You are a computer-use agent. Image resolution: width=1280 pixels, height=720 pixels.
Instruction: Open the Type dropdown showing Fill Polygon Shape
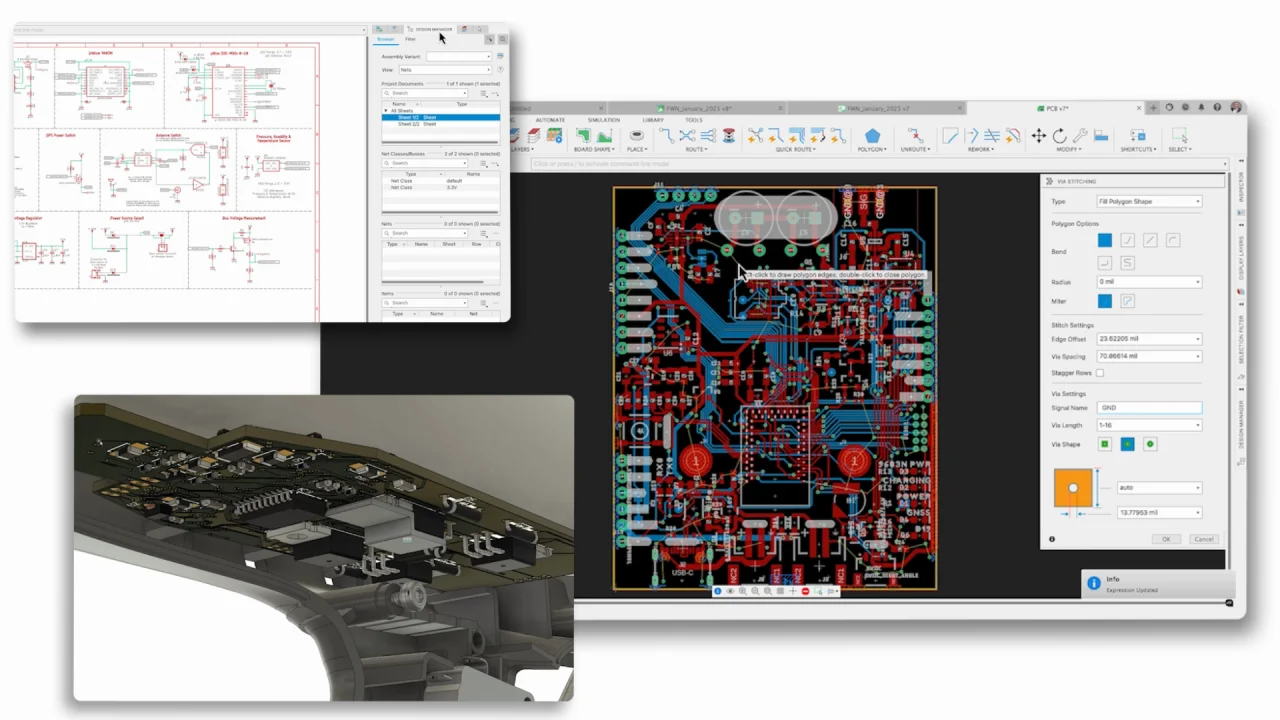coord(1149,202)
